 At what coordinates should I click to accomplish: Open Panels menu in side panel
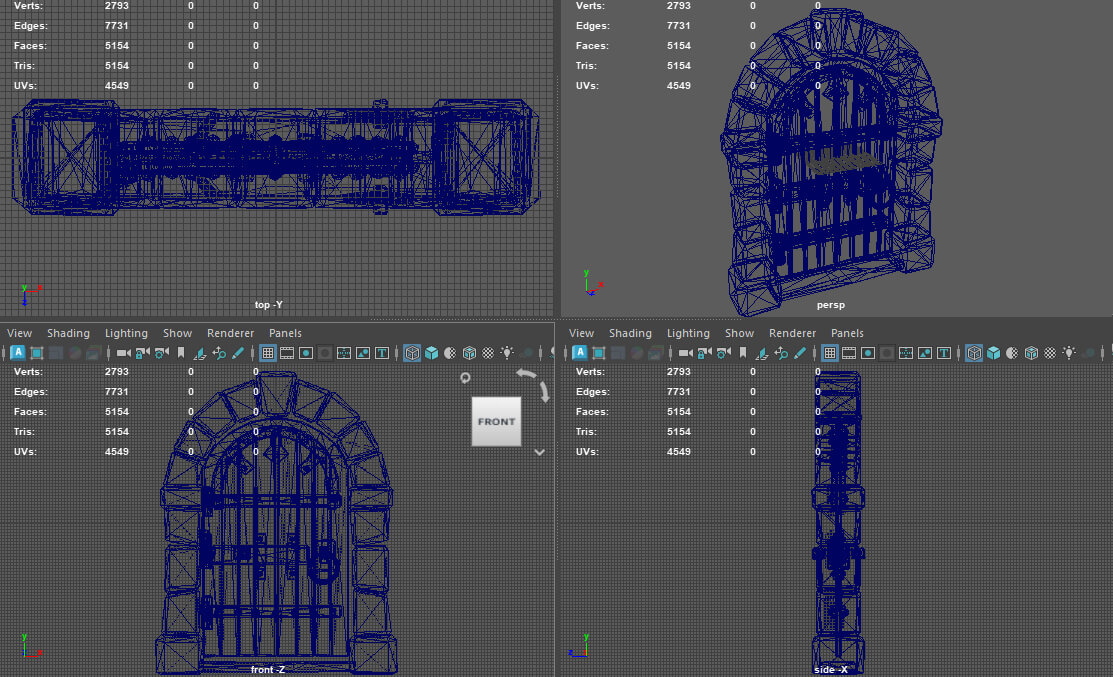[x=848, y=333]
